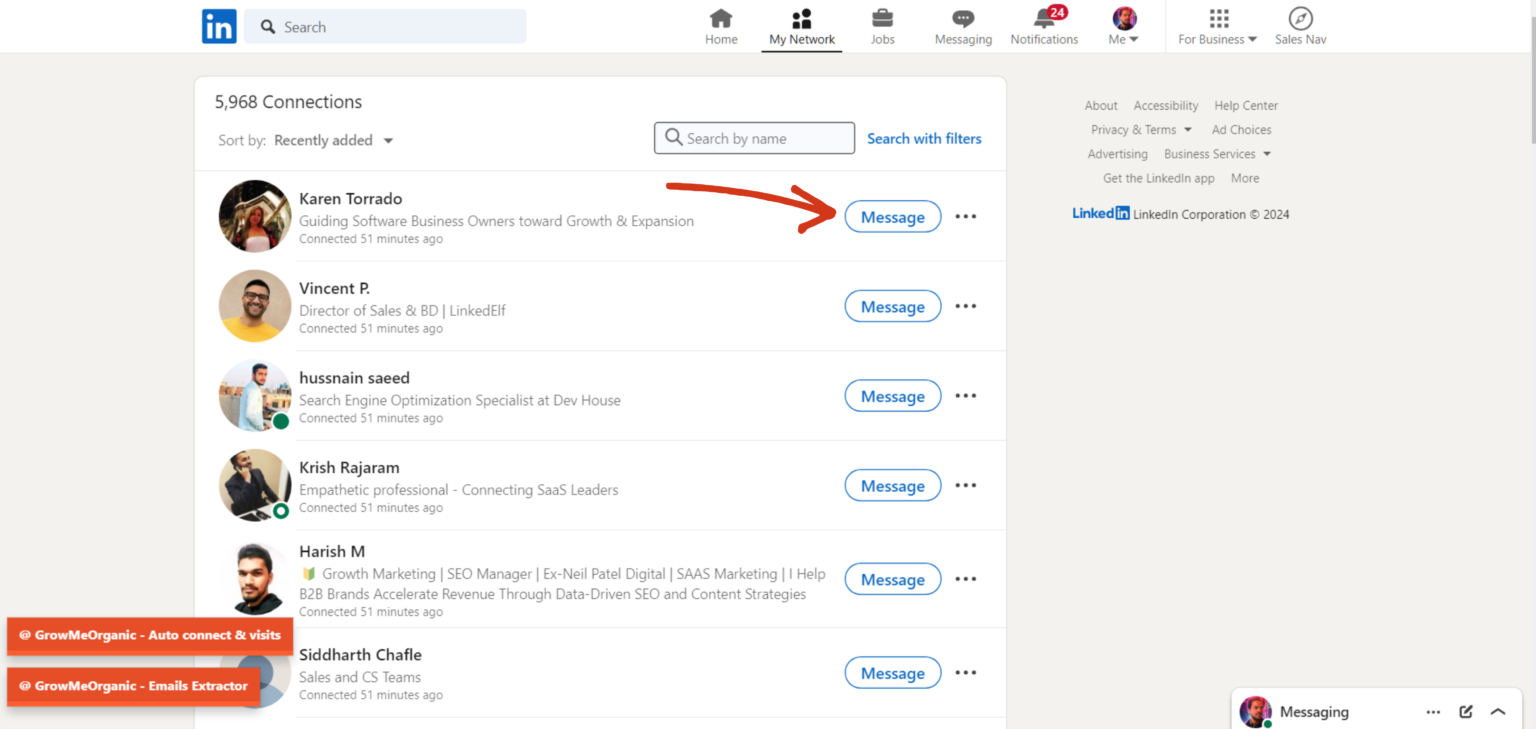Open Get the LinkedIn app link
Image resolution: width=1536 pixels, height=729 pixels.
(1159, 178)
